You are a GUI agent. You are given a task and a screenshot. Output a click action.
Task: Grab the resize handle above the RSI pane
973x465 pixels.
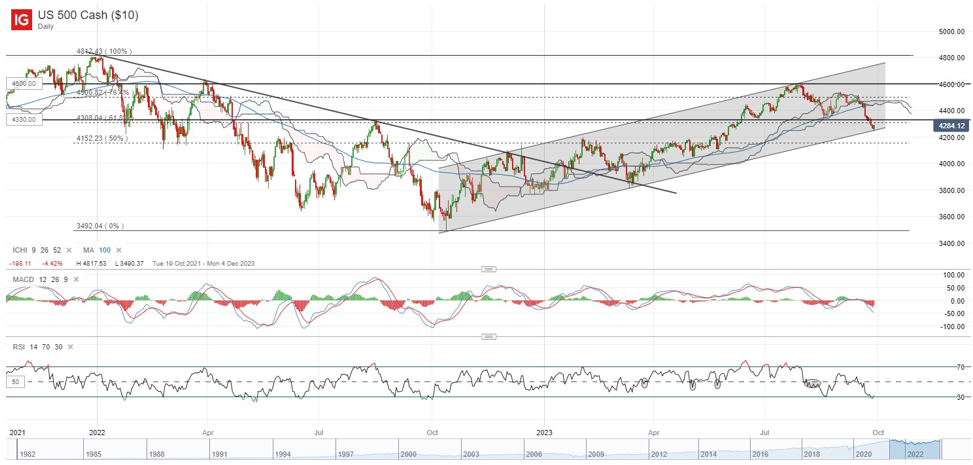tap(489, 336)
